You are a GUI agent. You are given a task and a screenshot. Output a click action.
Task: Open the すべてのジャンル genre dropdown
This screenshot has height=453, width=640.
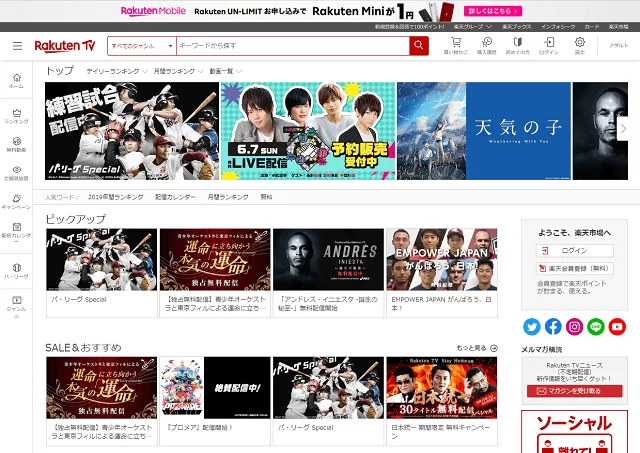(142, 46)
